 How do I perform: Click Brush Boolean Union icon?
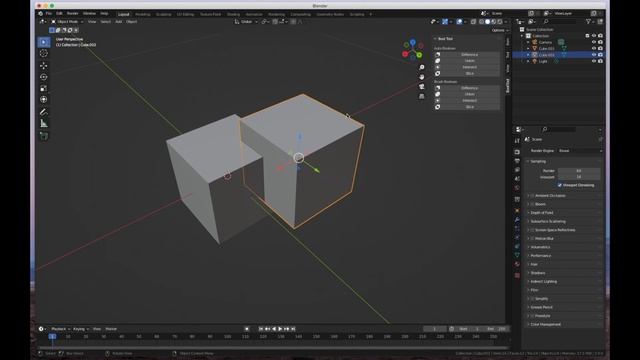(x=438, y=94)
